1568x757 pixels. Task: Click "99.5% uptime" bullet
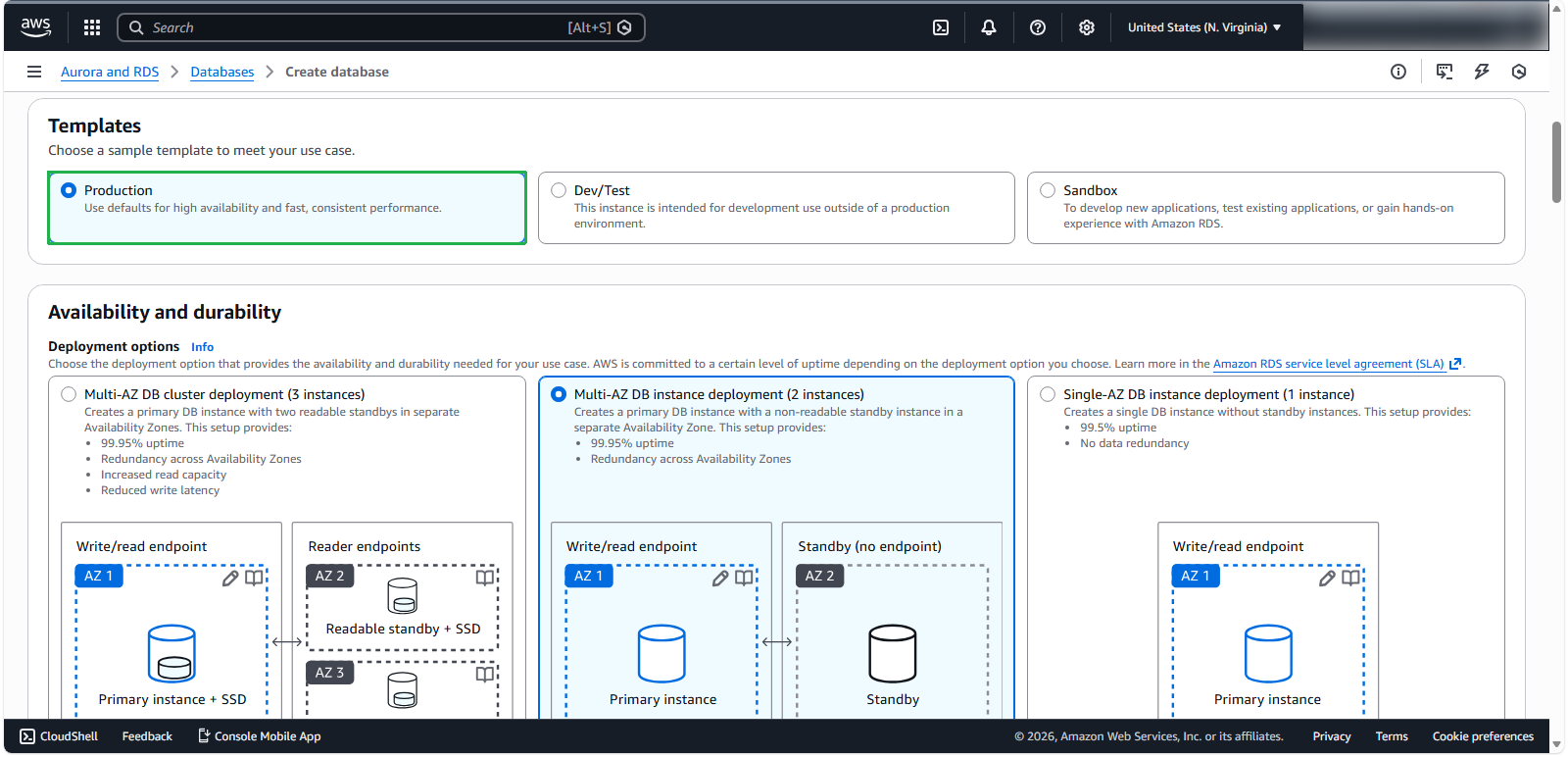(1118, 428)
